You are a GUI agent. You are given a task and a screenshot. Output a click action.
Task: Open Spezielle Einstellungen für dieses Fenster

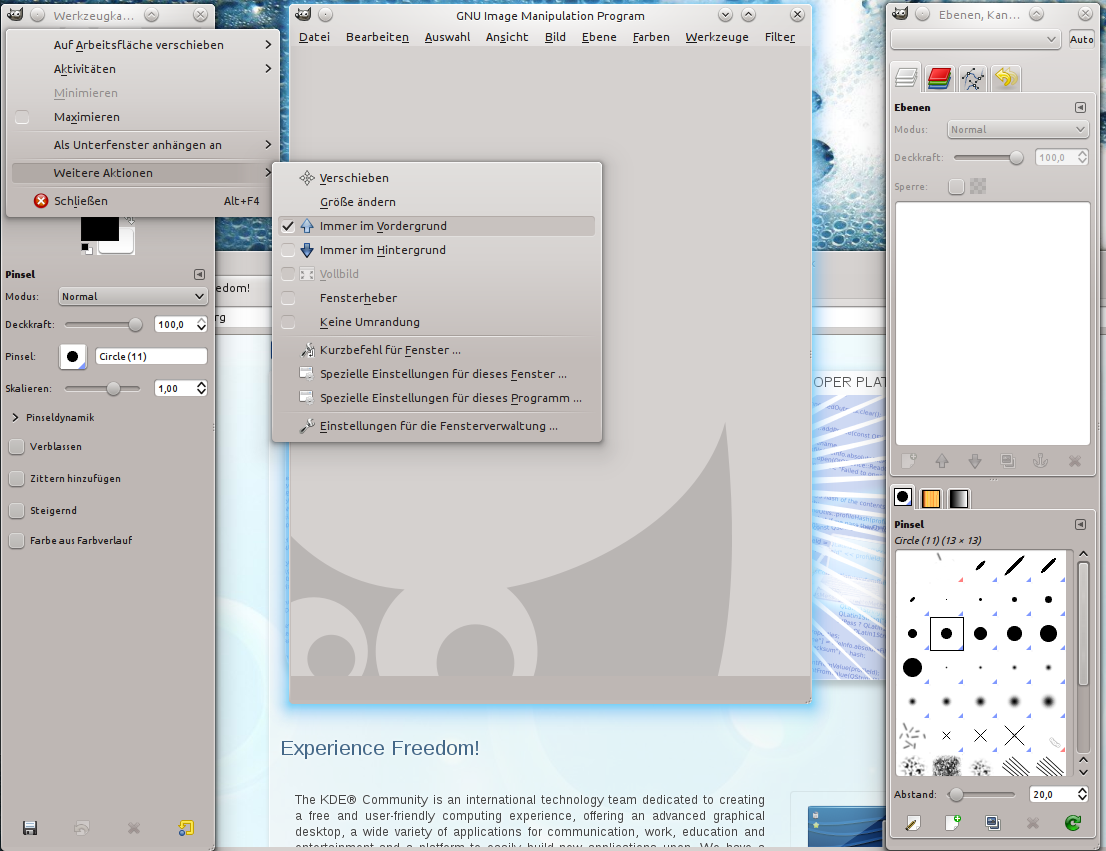coord(437,374)
